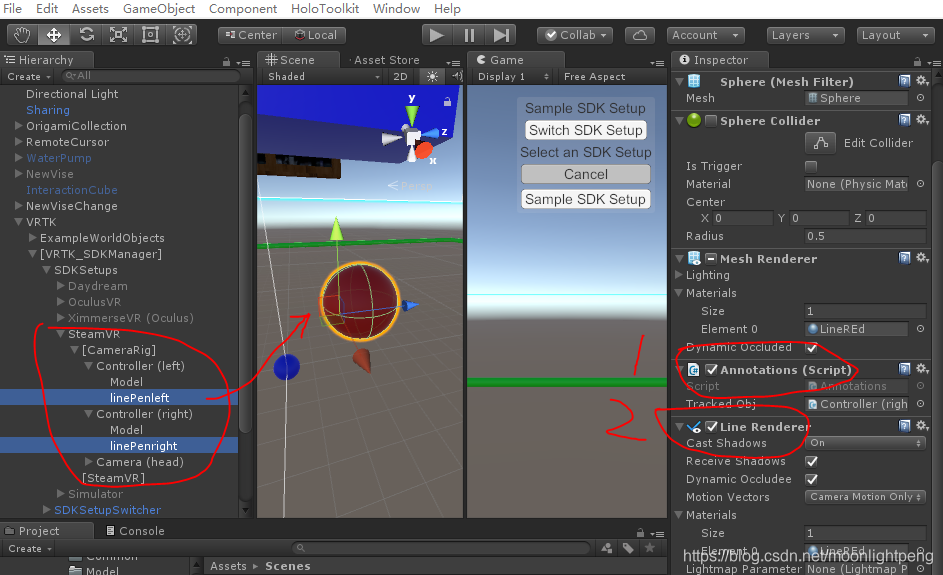Select the Move tool in toolbar

pos(54,35)
